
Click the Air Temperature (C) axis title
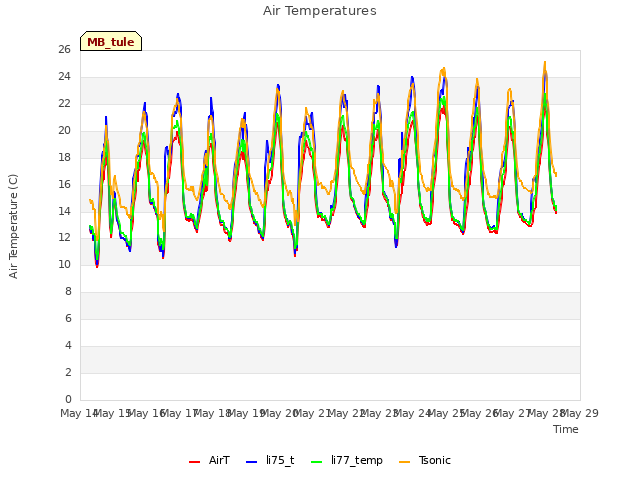(x=13, y=226)
